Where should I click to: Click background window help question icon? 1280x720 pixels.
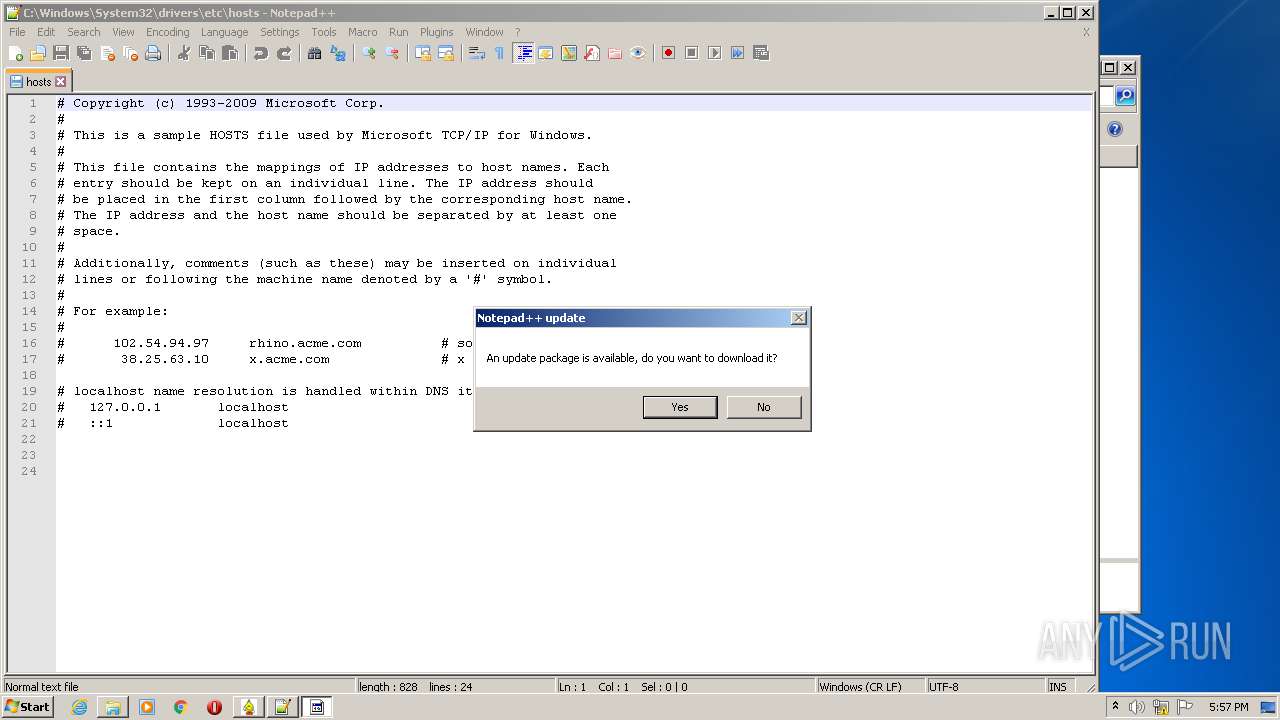[x=1116, y=129]
